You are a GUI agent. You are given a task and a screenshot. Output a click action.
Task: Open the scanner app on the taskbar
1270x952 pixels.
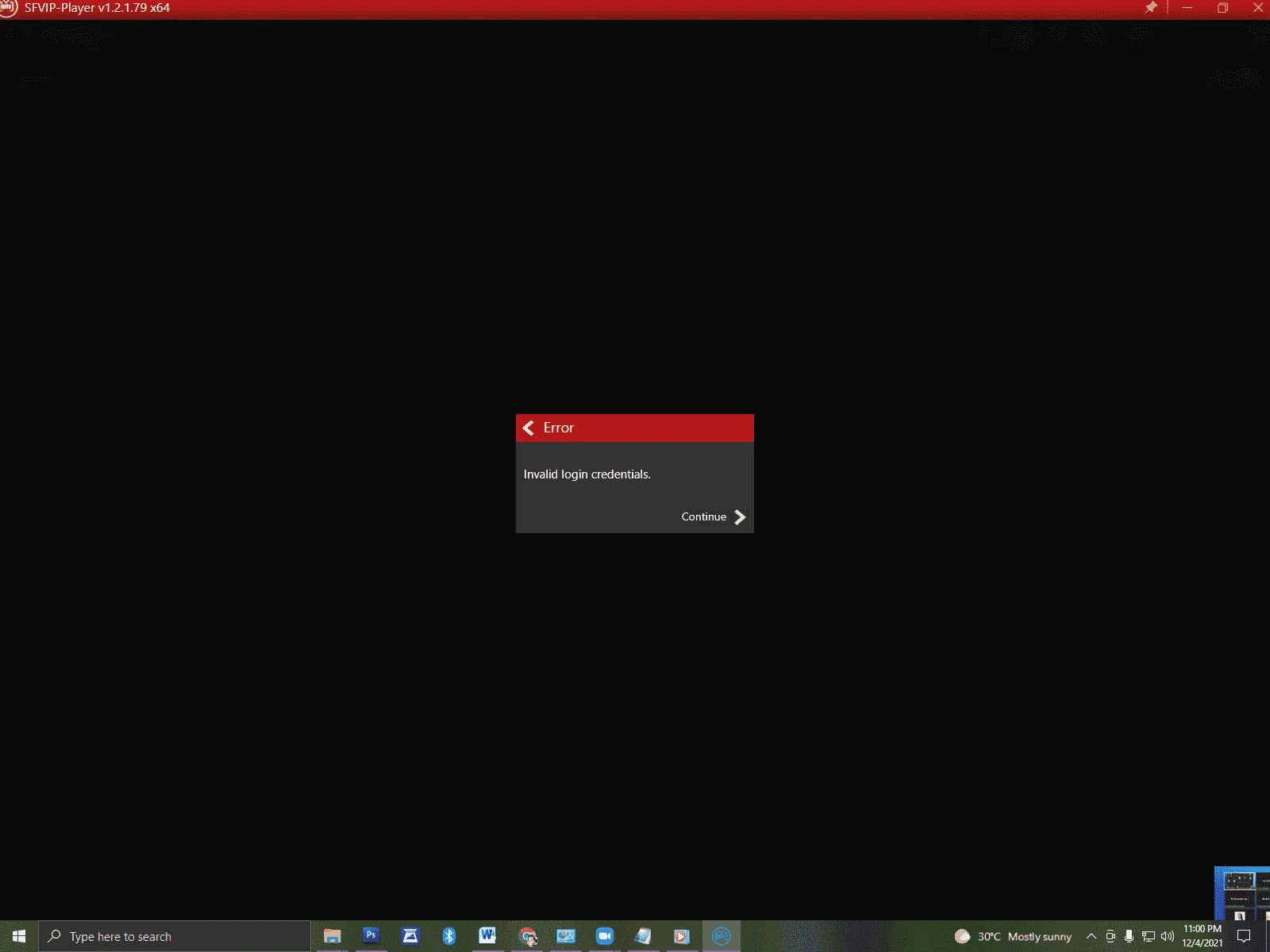(410, 936)
